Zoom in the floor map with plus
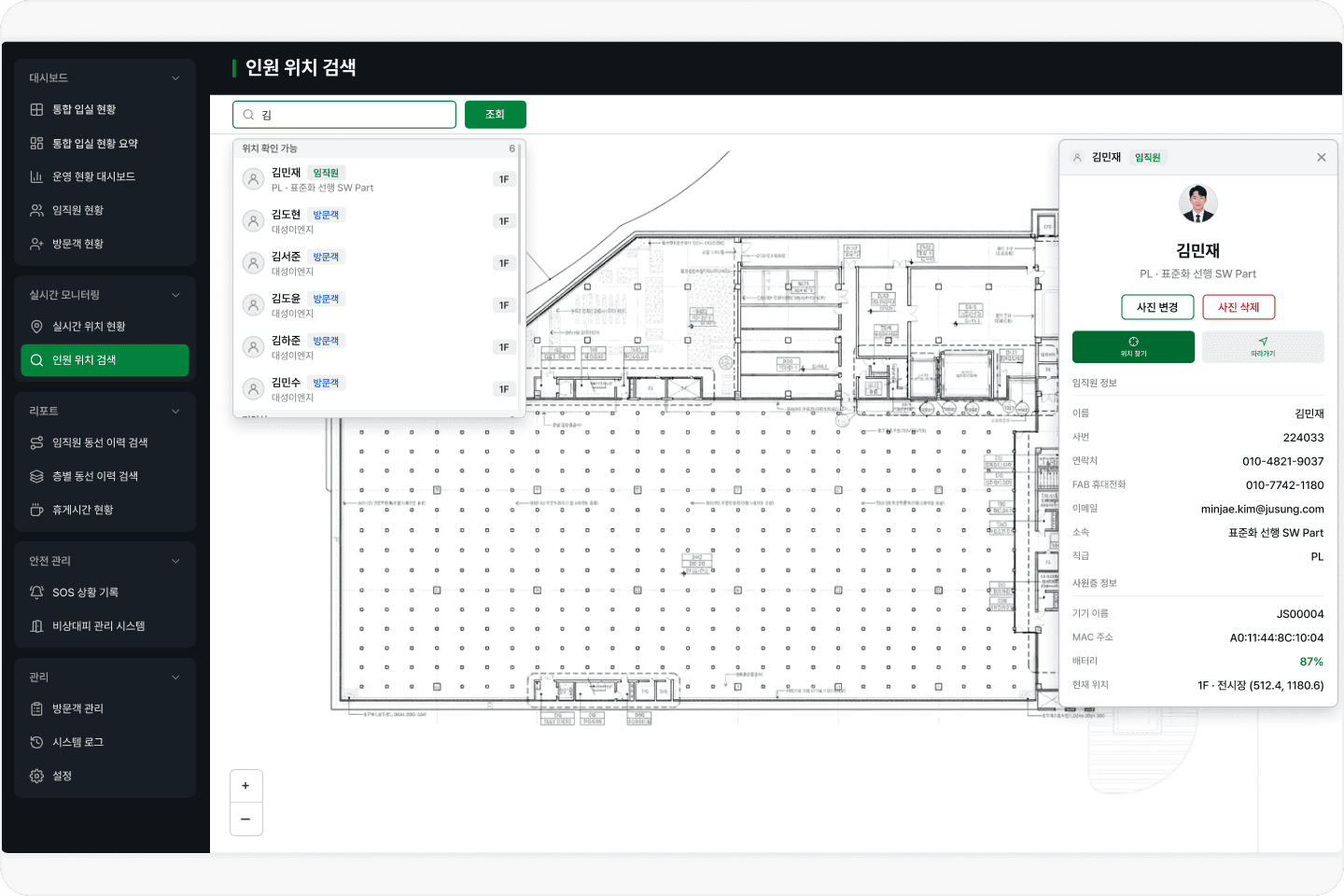This screenshot has width=1344, height=896. pos(245,786)
